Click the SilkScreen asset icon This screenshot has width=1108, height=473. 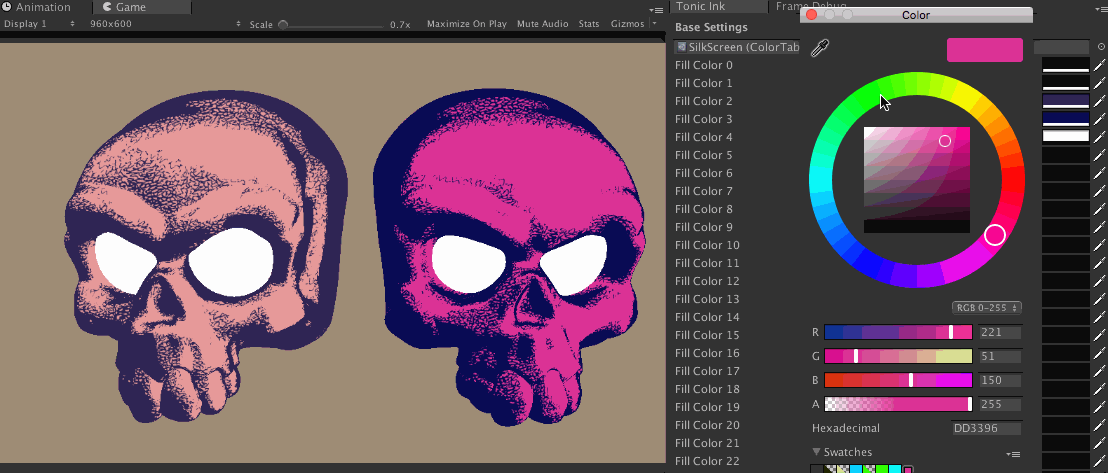click(681, 47)
